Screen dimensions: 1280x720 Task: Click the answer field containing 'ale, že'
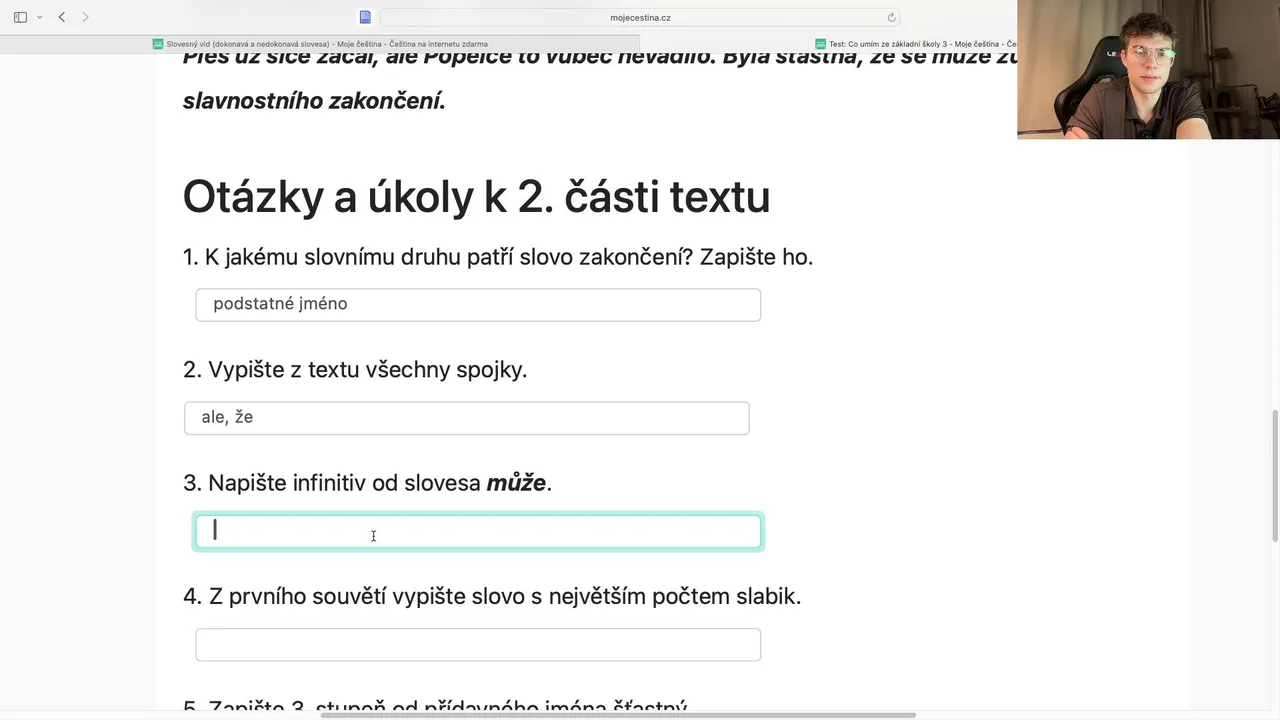466,418
